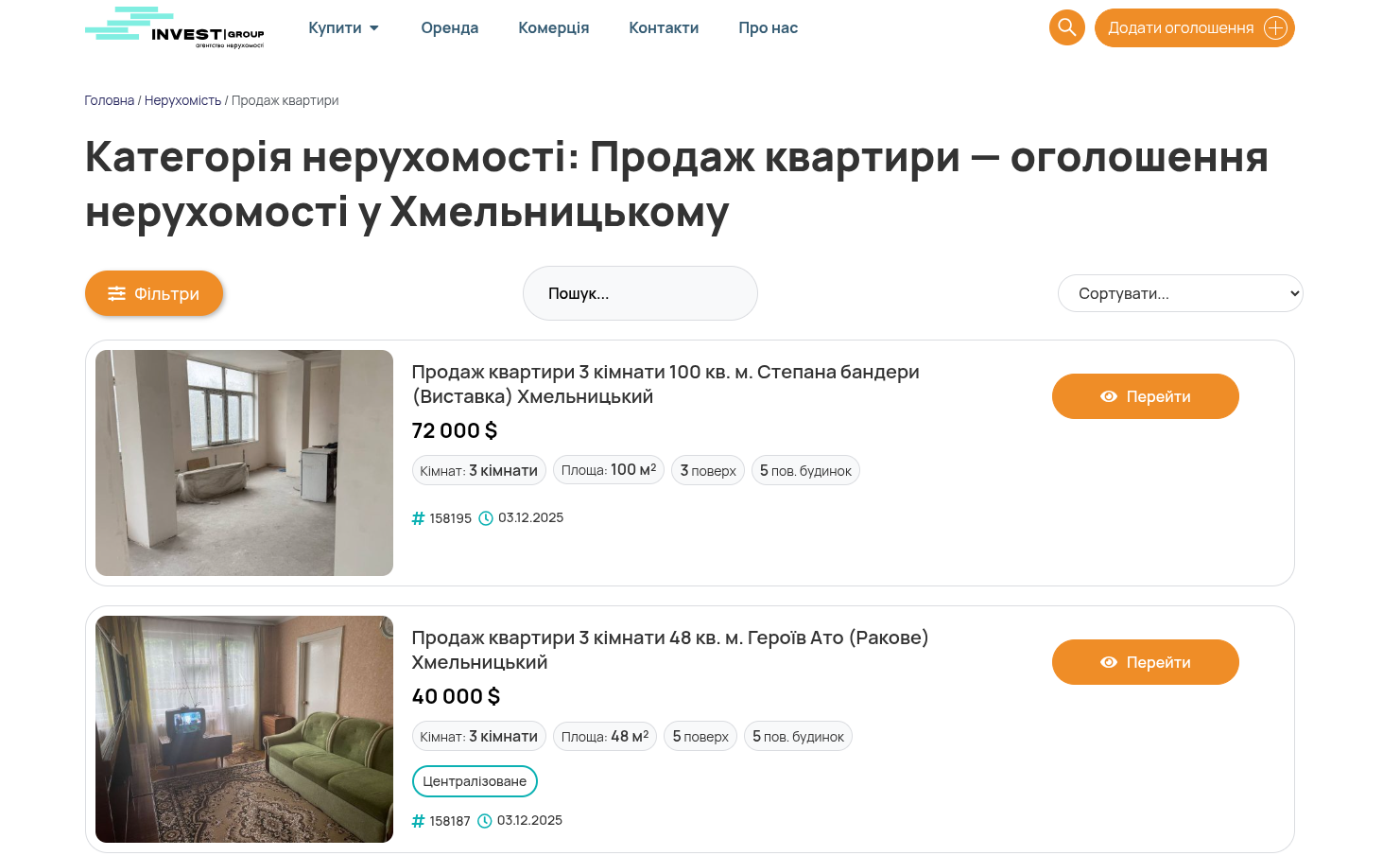Navigate to Про нас
The height and width of the screenshot is (856, 1400).
pos(768,27)
